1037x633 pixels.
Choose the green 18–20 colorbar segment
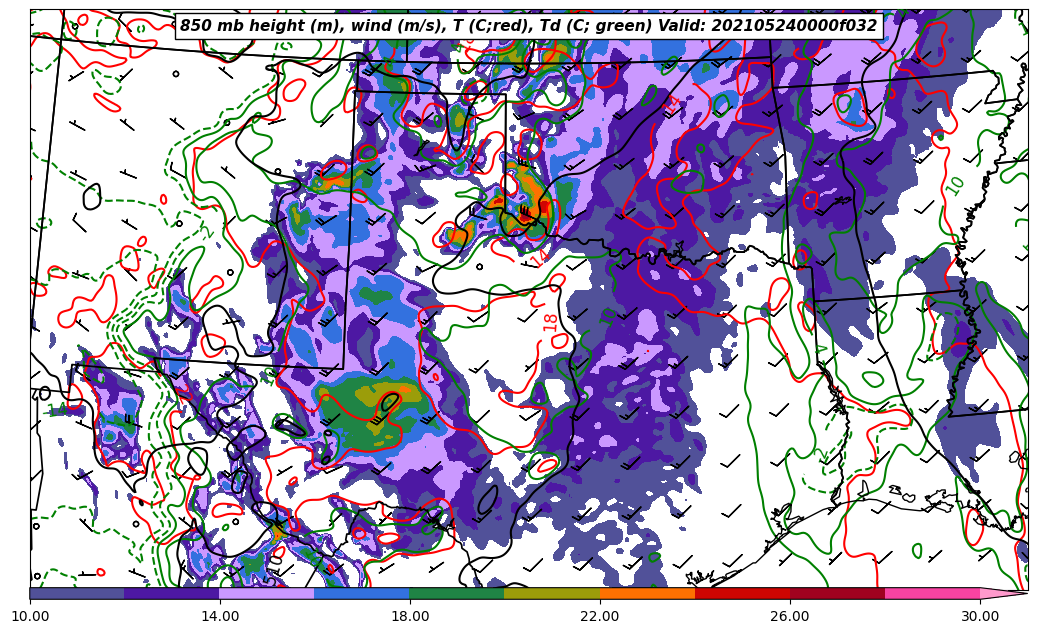point(457,593)
